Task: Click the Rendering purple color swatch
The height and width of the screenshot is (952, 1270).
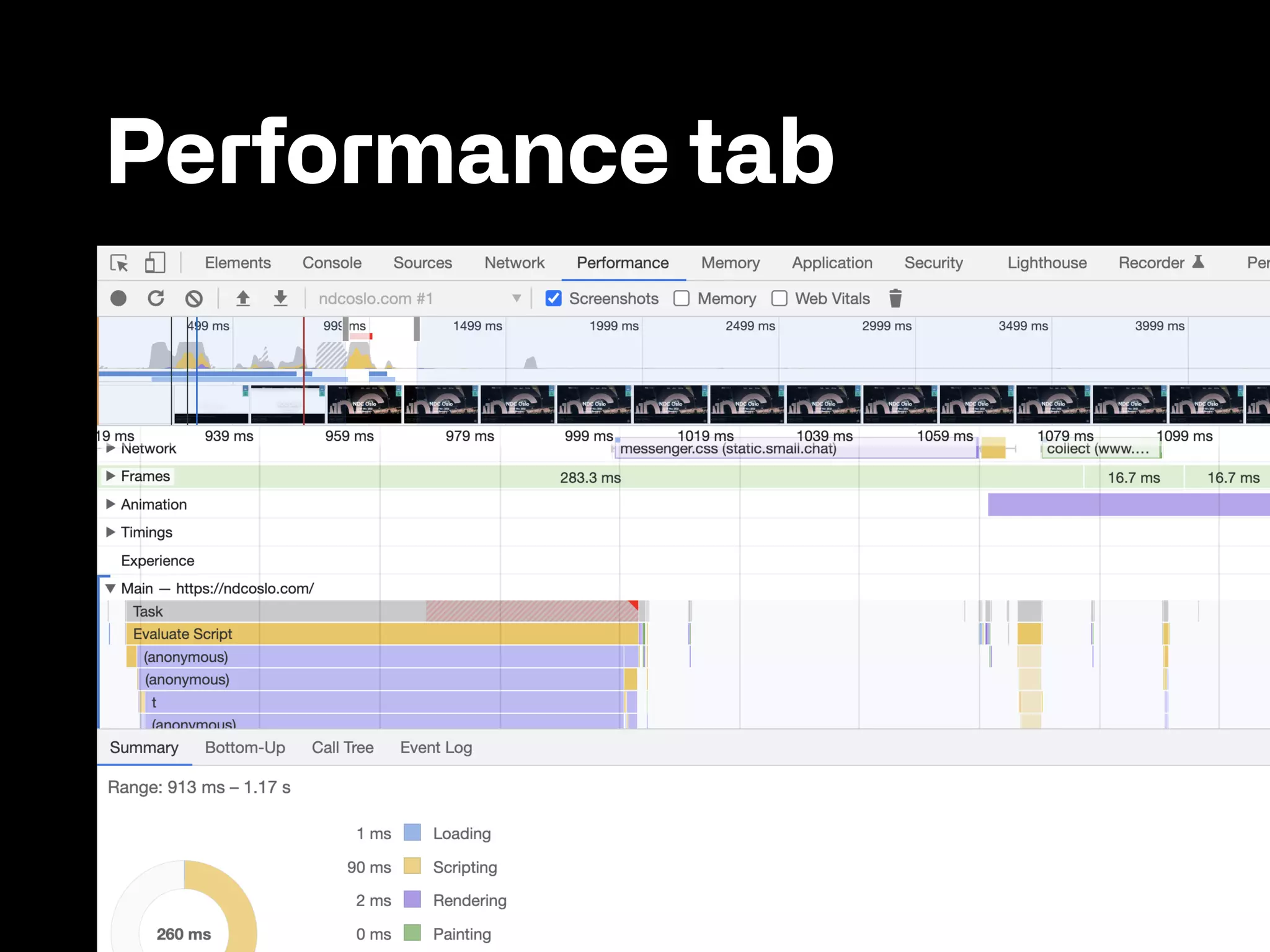Action: (x=412, y=899)
